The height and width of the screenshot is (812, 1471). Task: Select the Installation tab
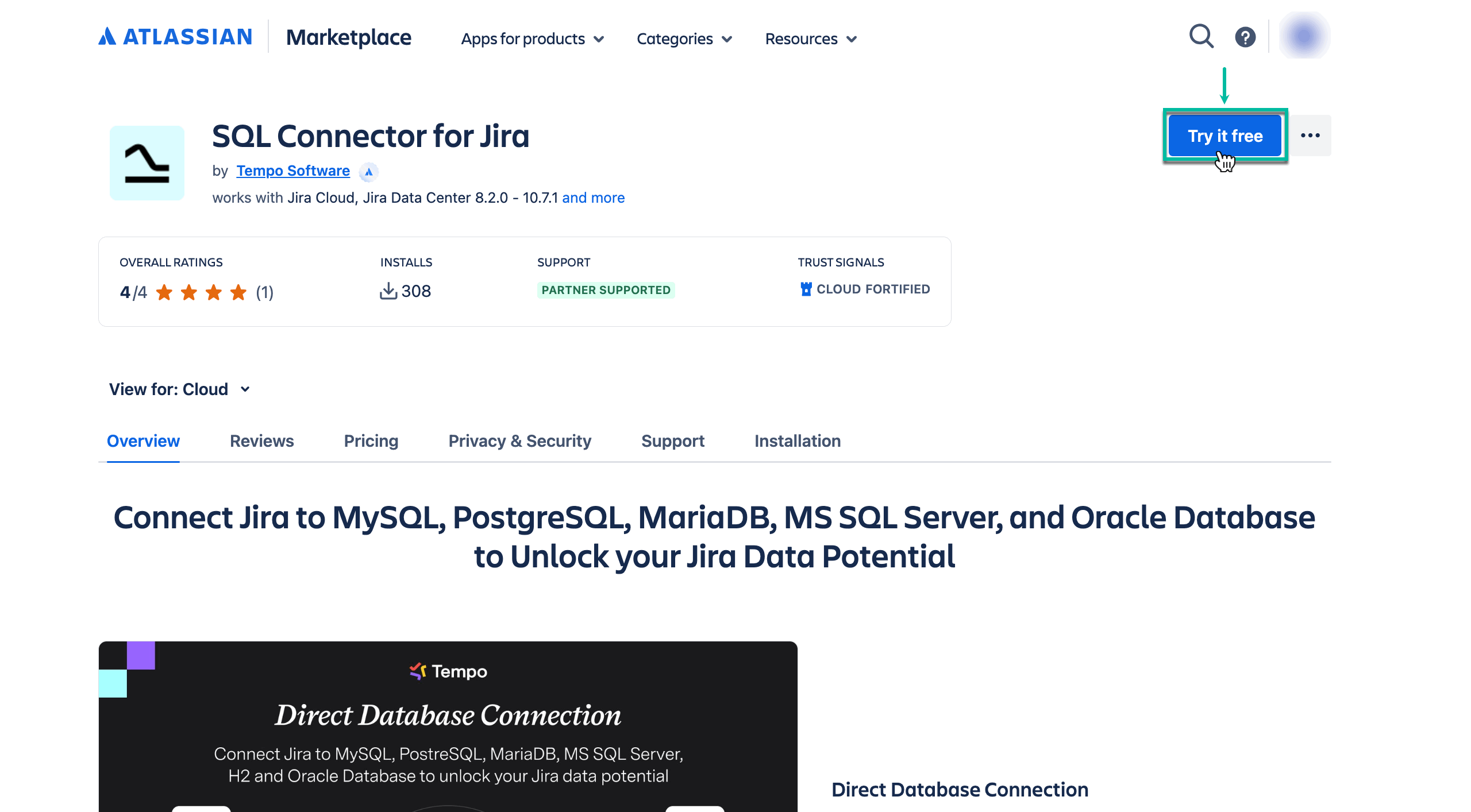(x=798, y=441)
